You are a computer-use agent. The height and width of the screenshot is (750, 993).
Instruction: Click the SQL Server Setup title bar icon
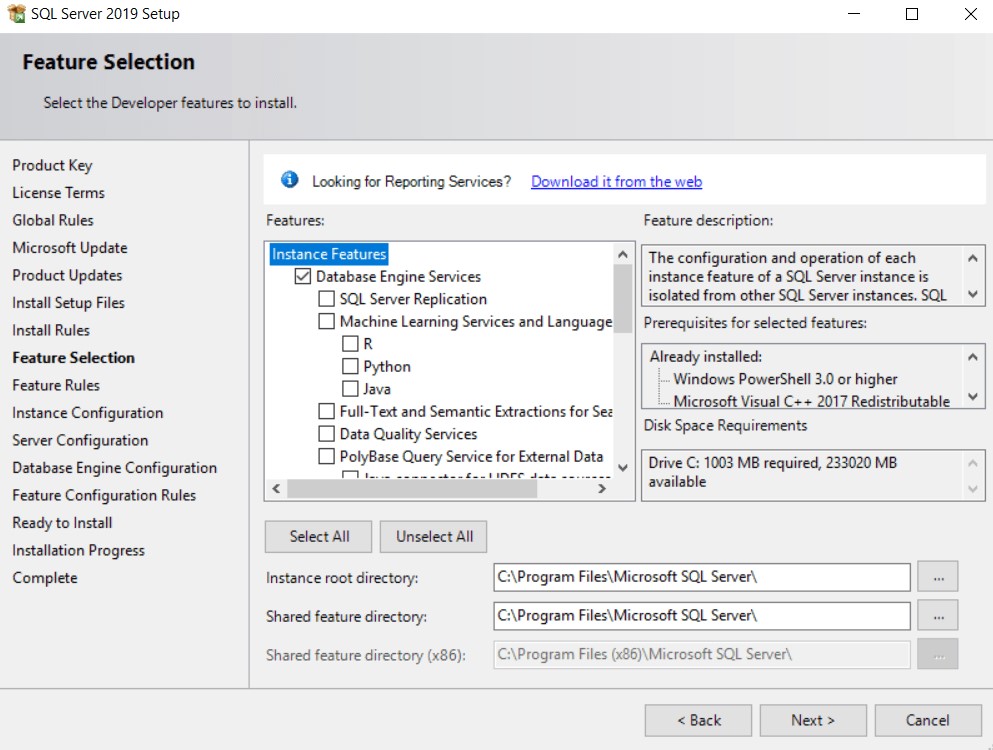[17, 13]
